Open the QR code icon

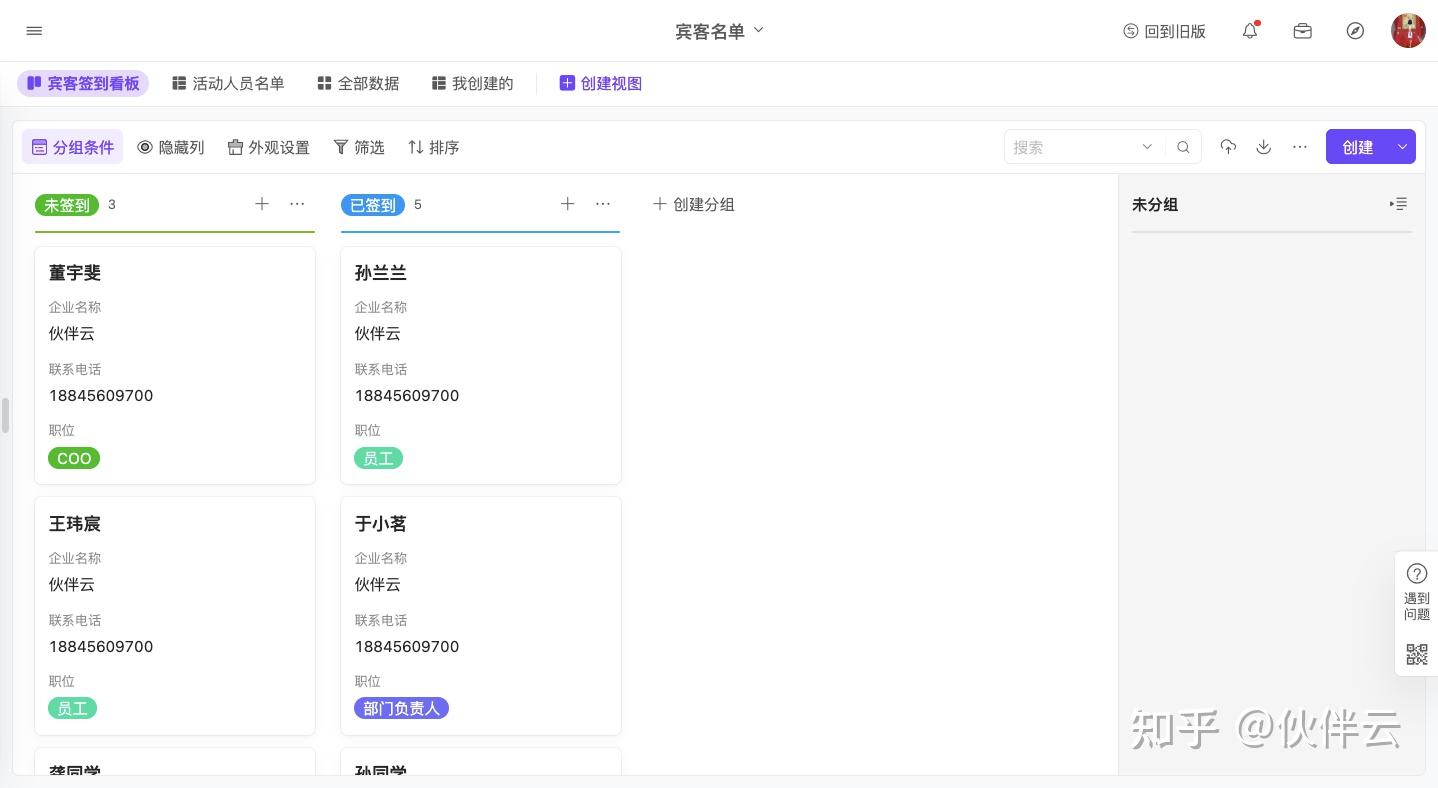[1416, 655]
